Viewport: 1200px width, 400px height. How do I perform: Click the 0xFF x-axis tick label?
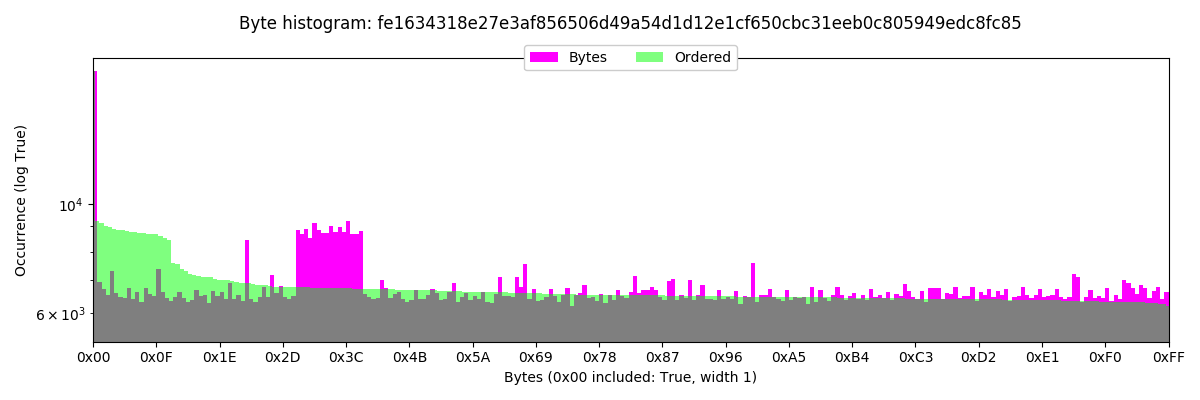[1168, 357]
